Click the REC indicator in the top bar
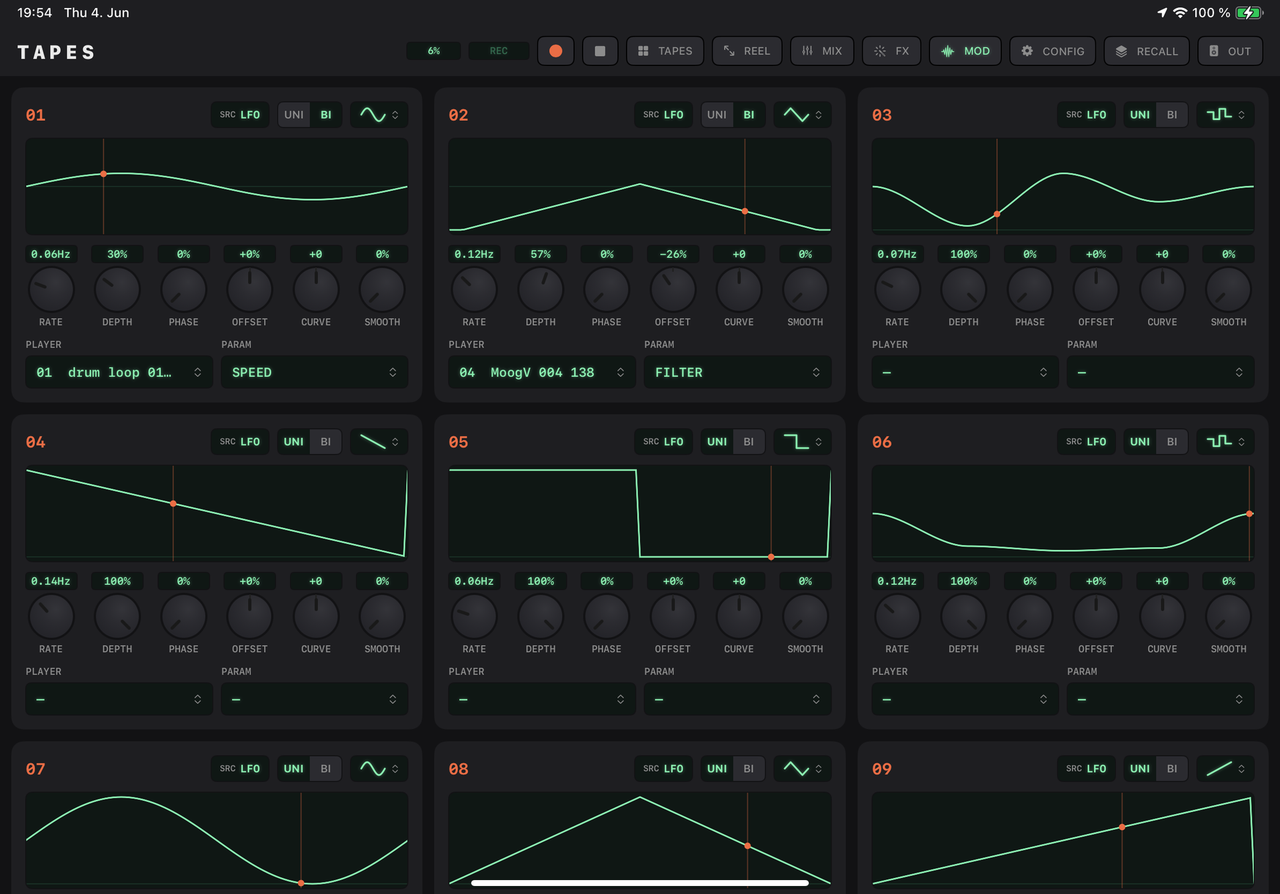Screen dimensions: 1280x894 pyautogui.click(x=498, y=51)
